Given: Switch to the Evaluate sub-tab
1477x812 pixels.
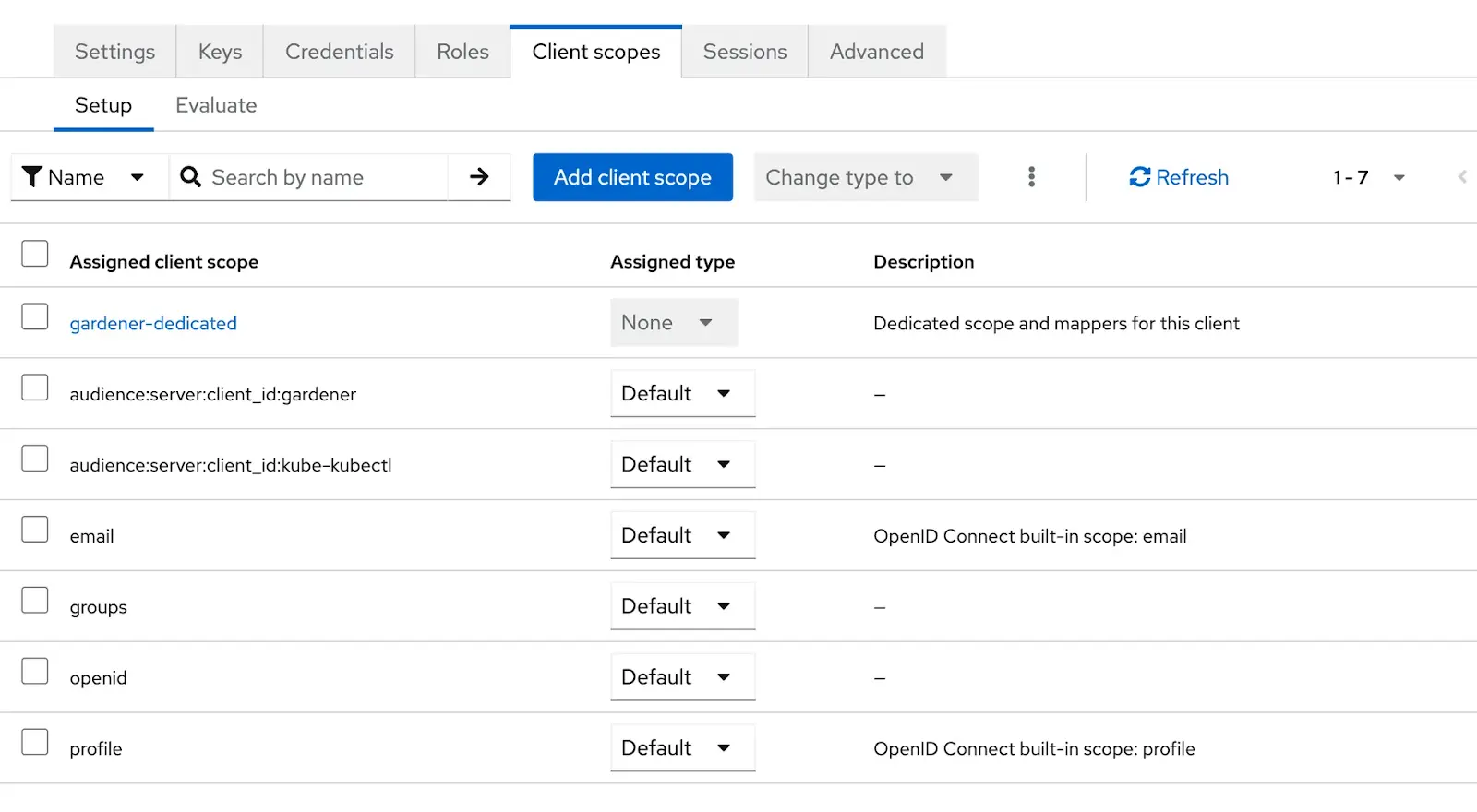Looking at the screenshot, I should click(216, 105).
